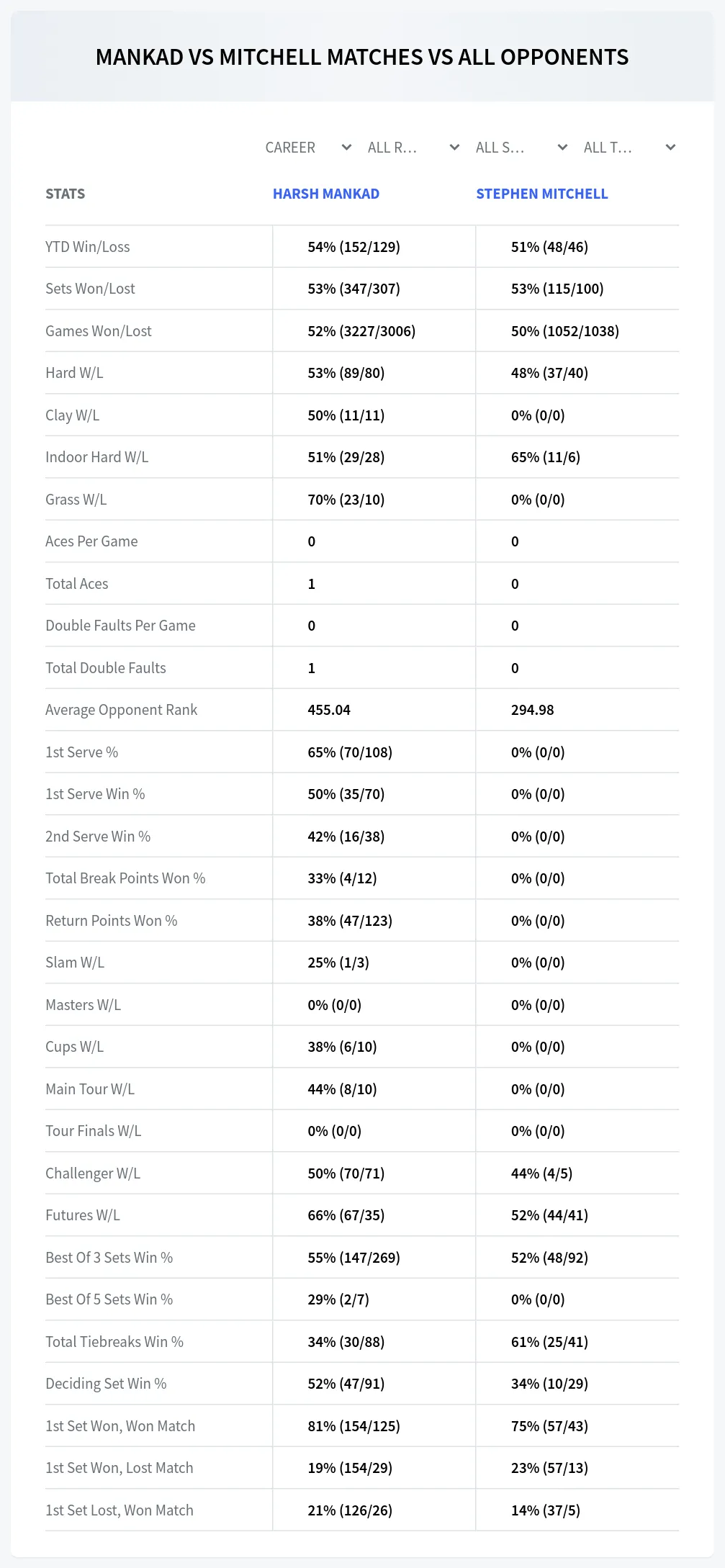The height and width of the screenshot is (1568, 725).
Task: Click Mitchell's Total Tiebreaks Win % value
Action: [549, 1342]
